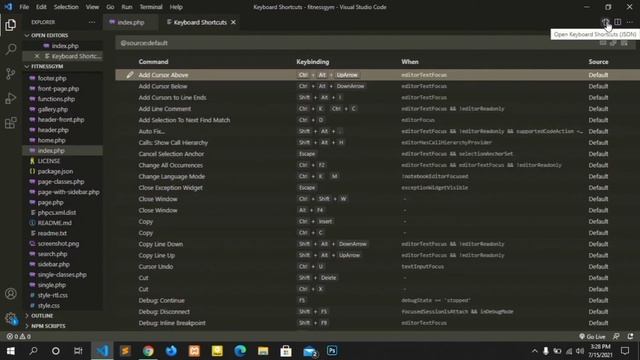
Task: Click the When column header
Action: tap(410, 62)
